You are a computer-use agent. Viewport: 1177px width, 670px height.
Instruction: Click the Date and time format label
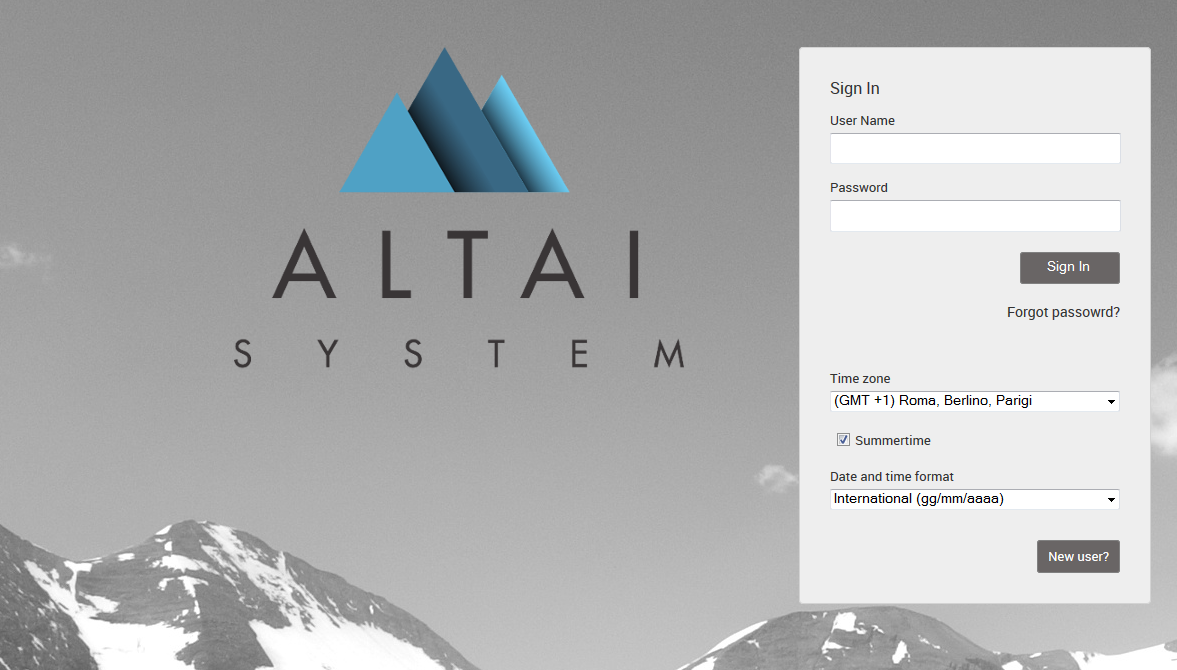892,476
